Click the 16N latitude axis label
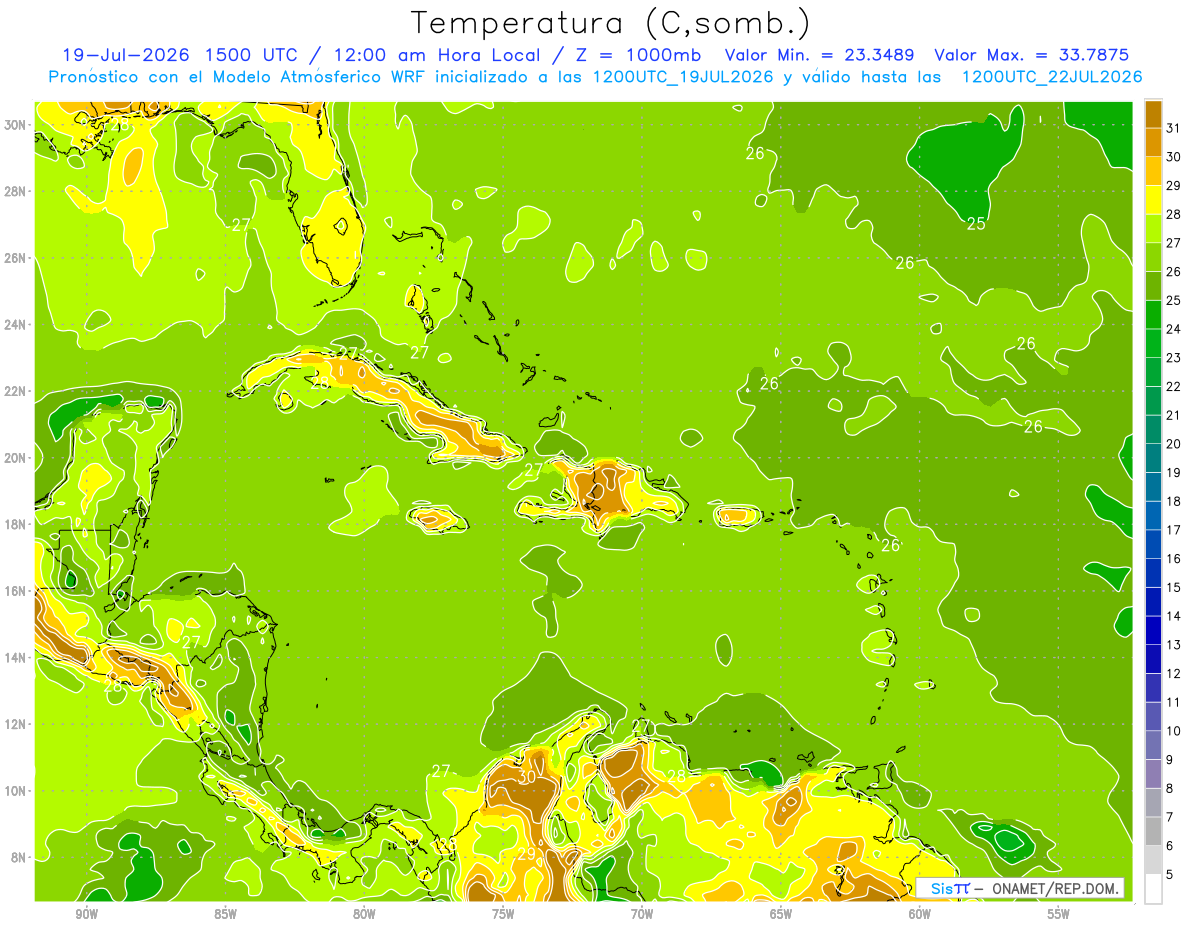This screenshot has height=927, width=1200. point(15,591)
